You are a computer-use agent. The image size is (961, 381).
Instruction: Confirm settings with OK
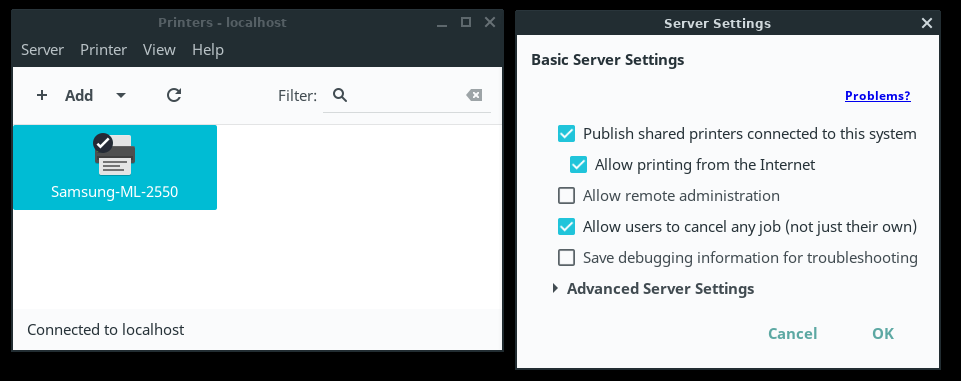coord(883,334)
